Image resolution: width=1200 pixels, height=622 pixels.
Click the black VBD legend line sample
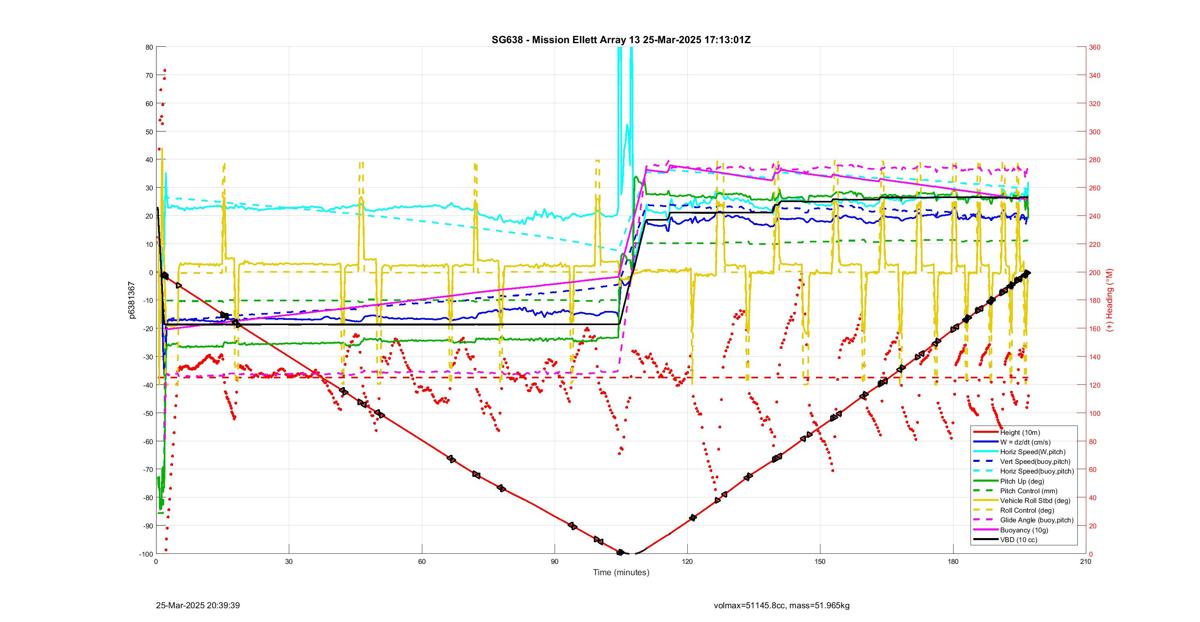tap(985, 540)
